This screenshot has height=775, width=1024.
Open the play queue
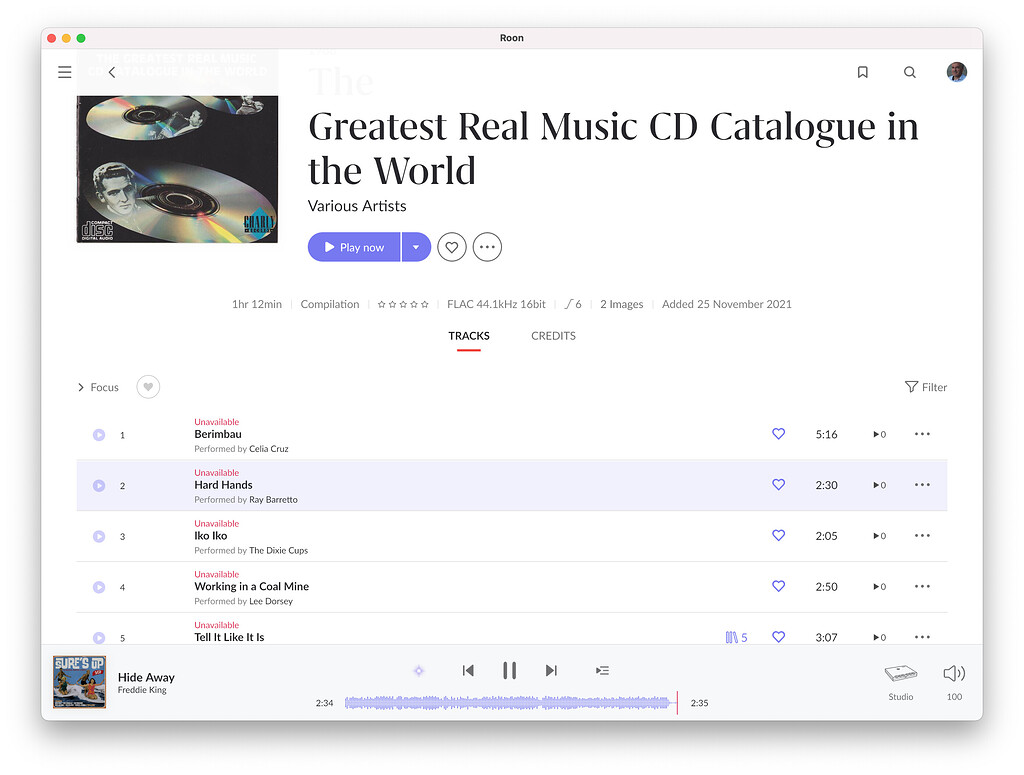pyautogui.click(x=602, y=670)
